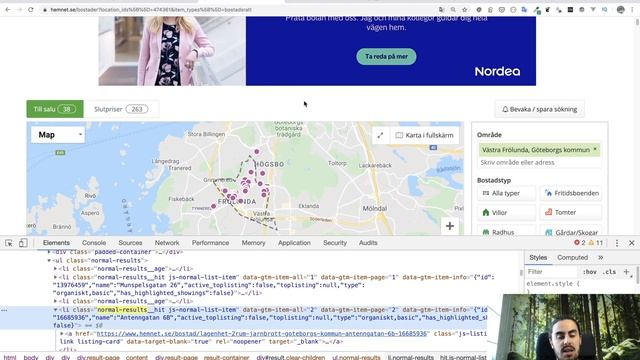The image size is (640, 360).
Task: Click the styles Filter field
Action: coord(551,272)
